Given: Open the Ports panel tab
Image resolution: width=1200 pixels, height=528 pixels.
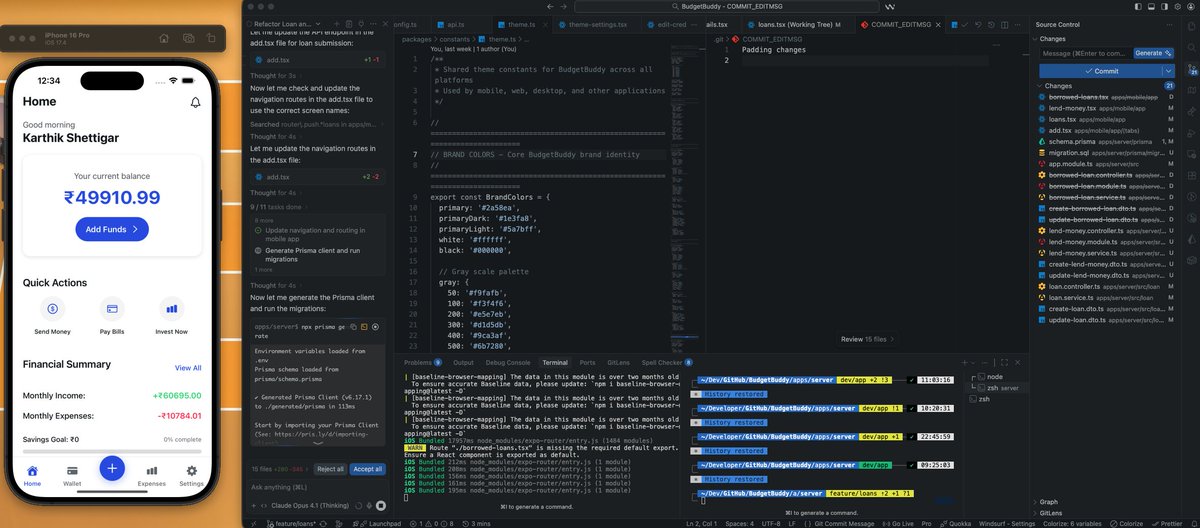Looking at the screenshot, I should pyautogui.click(x=587, y=362).
